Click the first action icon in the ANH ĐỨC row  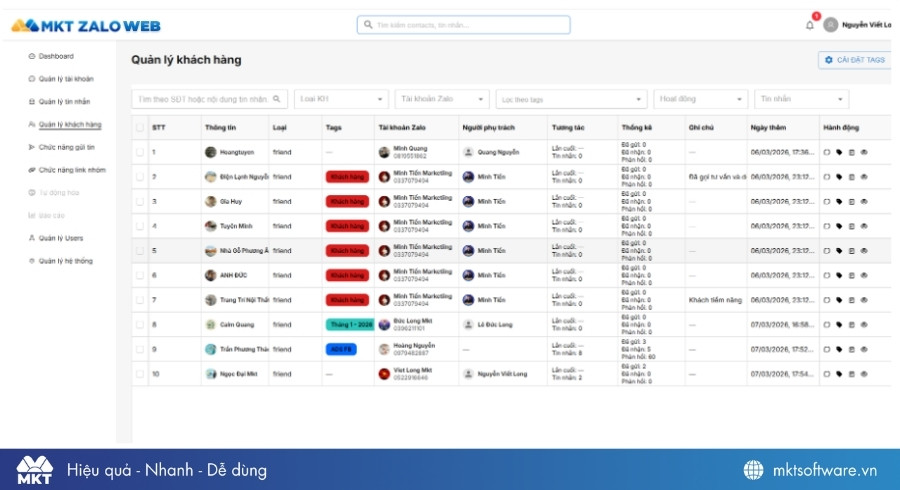pyautogui.click(x=827, y=275)
